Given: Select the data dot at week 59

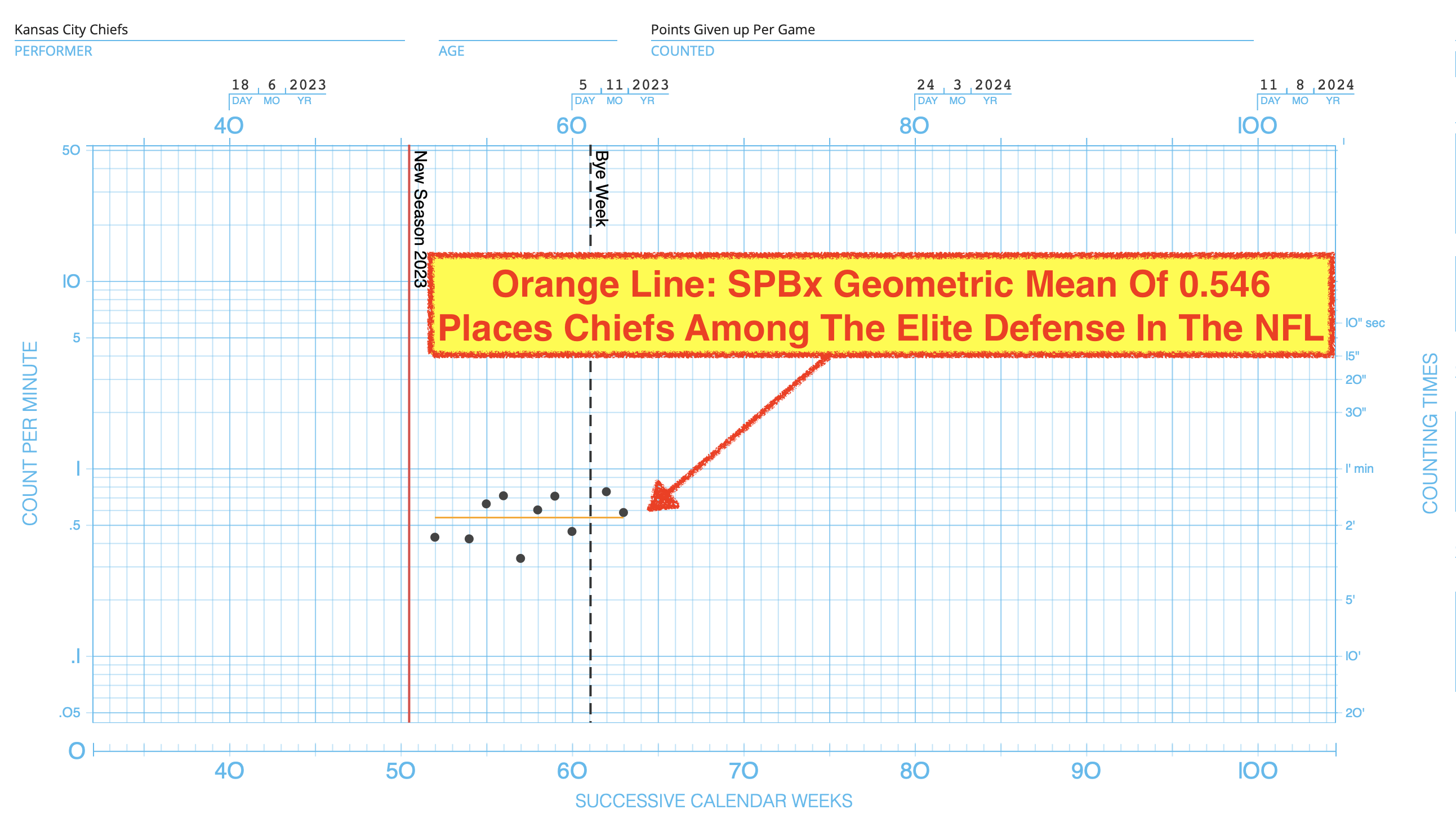Looking at the screenshot, I should coord(555,496).
